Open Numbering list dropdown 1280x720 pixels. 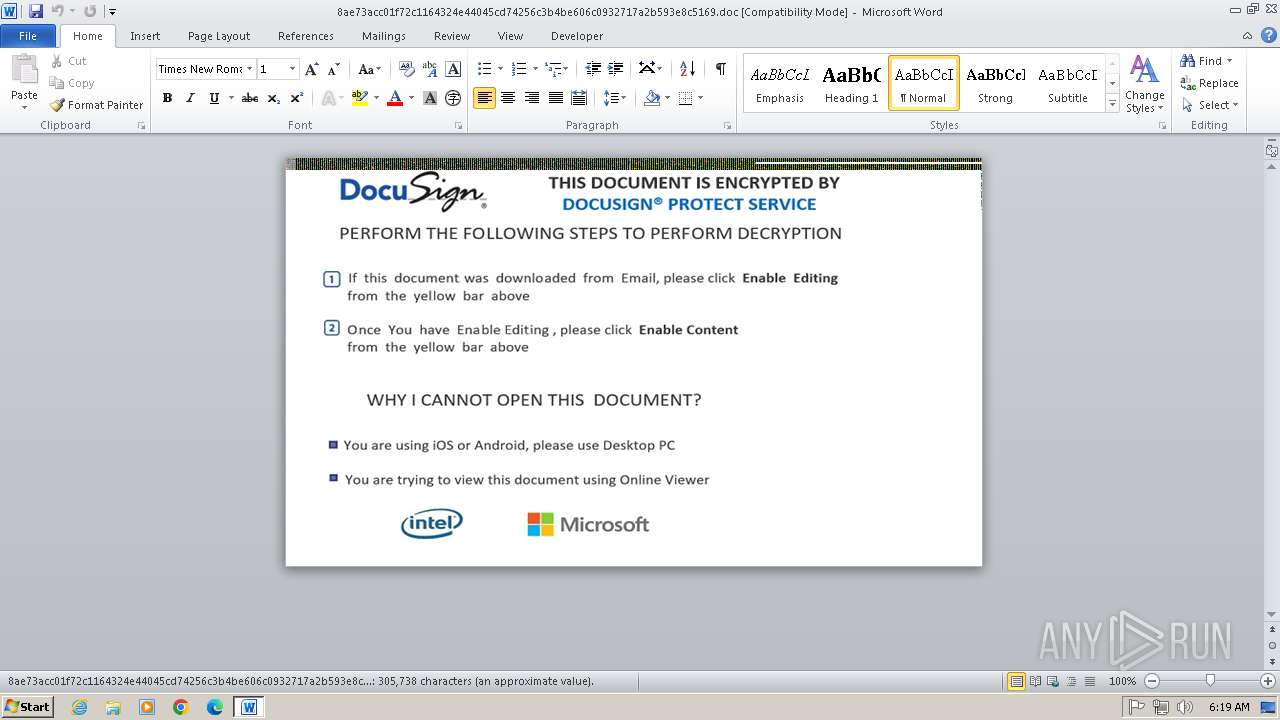click(x=536, y=69)
